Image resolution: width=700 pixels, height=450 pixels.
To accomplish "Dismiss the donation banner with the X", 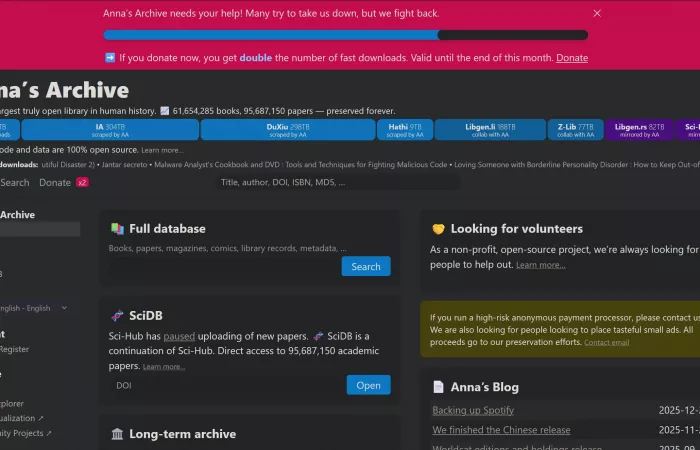I will tap(597, 14).
